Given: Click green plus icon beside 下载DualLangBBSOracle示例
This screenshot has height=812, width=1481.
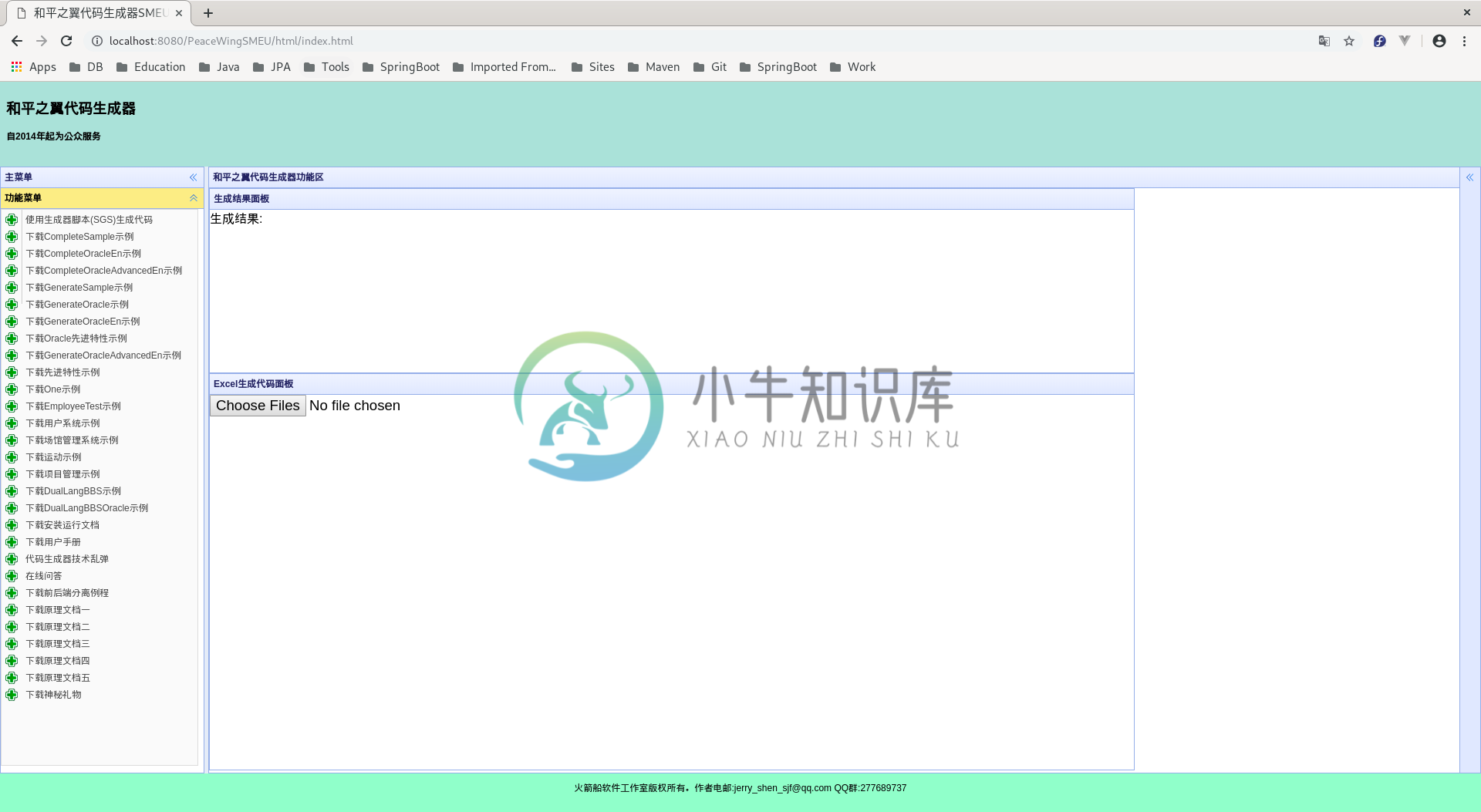Looking at the screenshot, I should 12,508.
